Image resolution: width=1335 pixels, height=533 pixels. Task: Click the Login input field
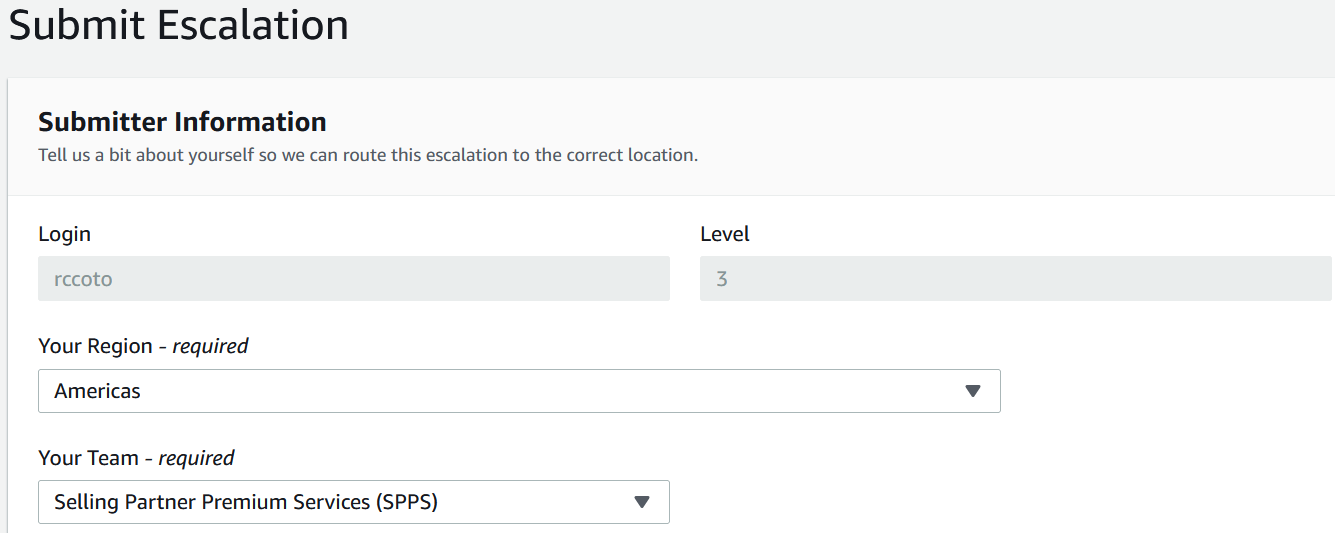pyautogui.click(x=353, y=279)
